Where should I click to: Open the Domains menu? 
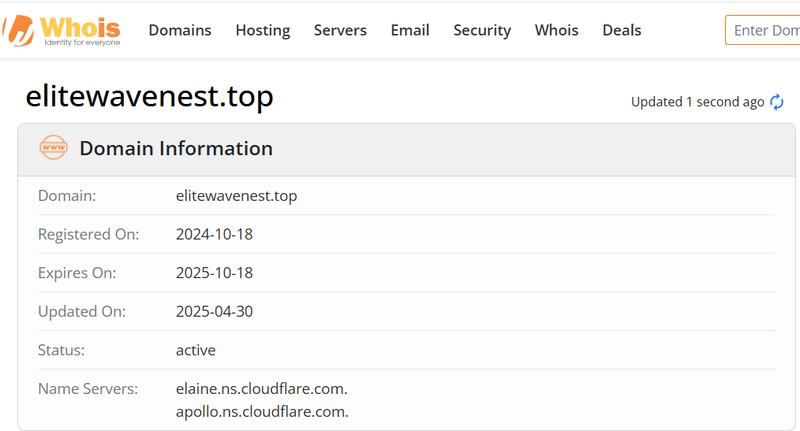180,30
